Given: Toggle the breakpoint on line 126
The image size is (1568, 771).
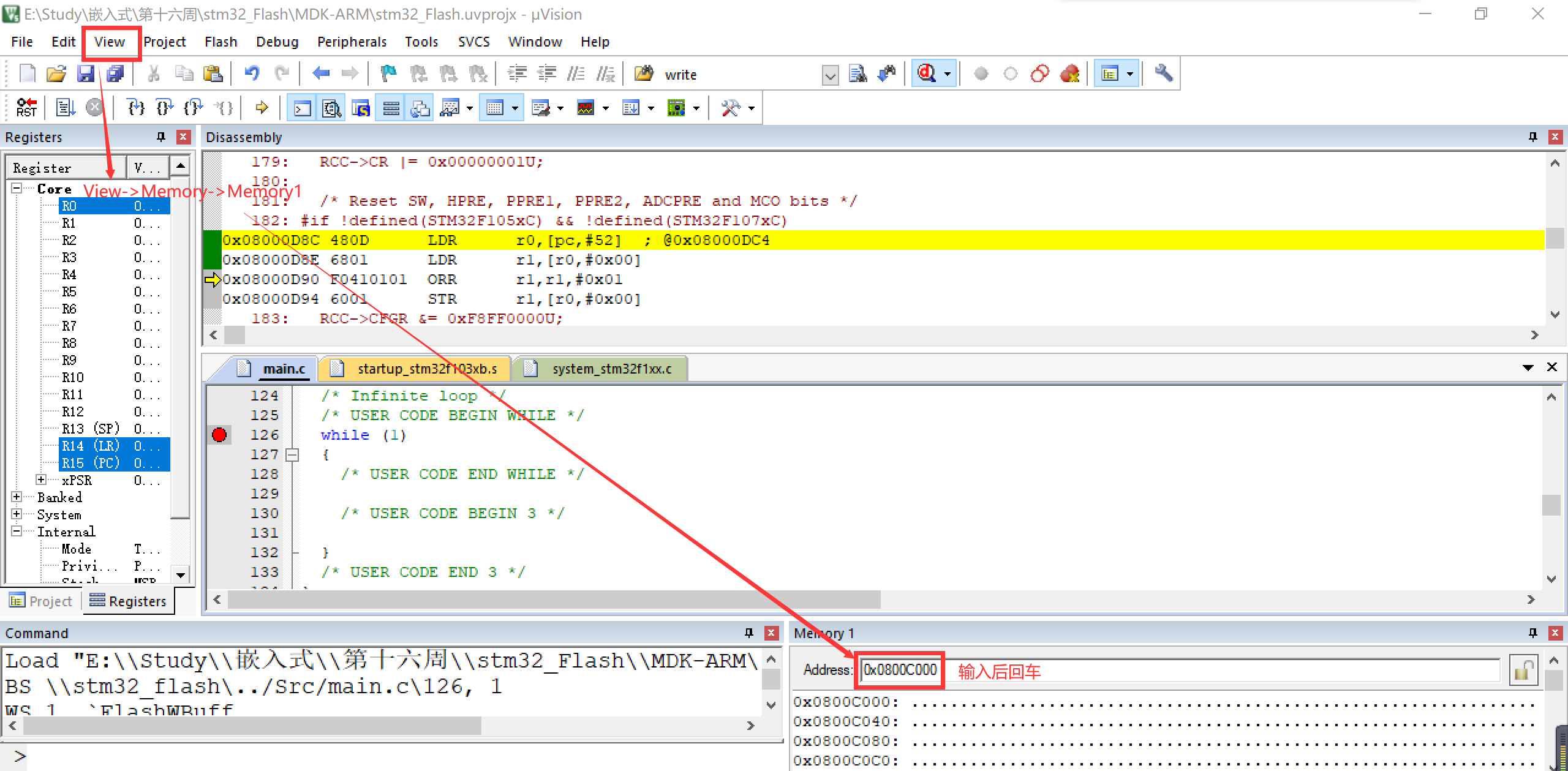Looking at the screenshot, I should 219,435.
